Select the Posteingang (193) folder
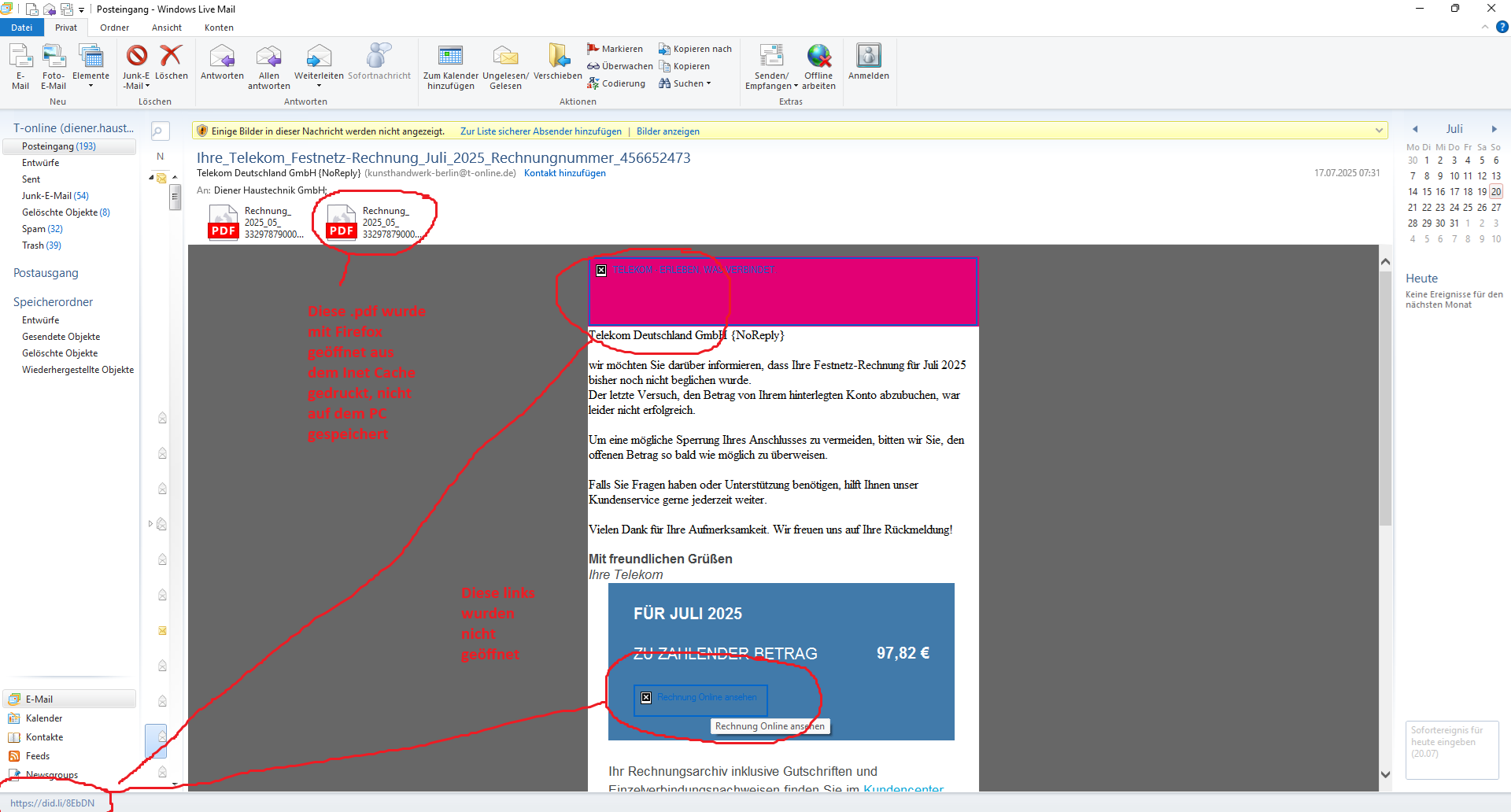 coord(69,146)
